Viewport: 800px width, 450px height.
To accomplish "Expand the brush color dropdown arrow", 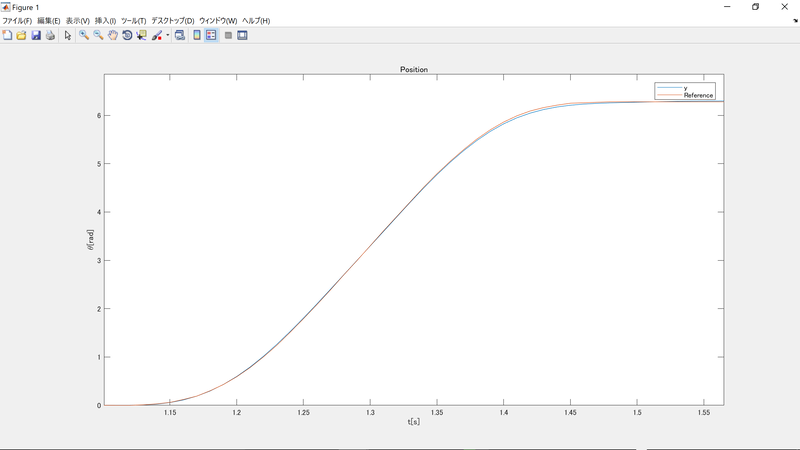I will pos(167,35).
